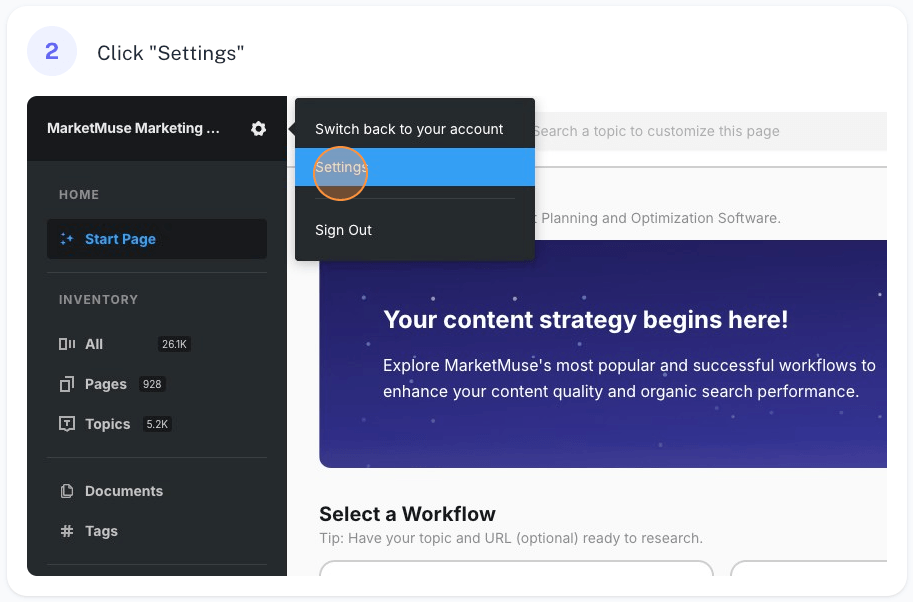The image size is (913, 602).
Task: Click the Start Page sparkle icon
Action: point(67,239)
